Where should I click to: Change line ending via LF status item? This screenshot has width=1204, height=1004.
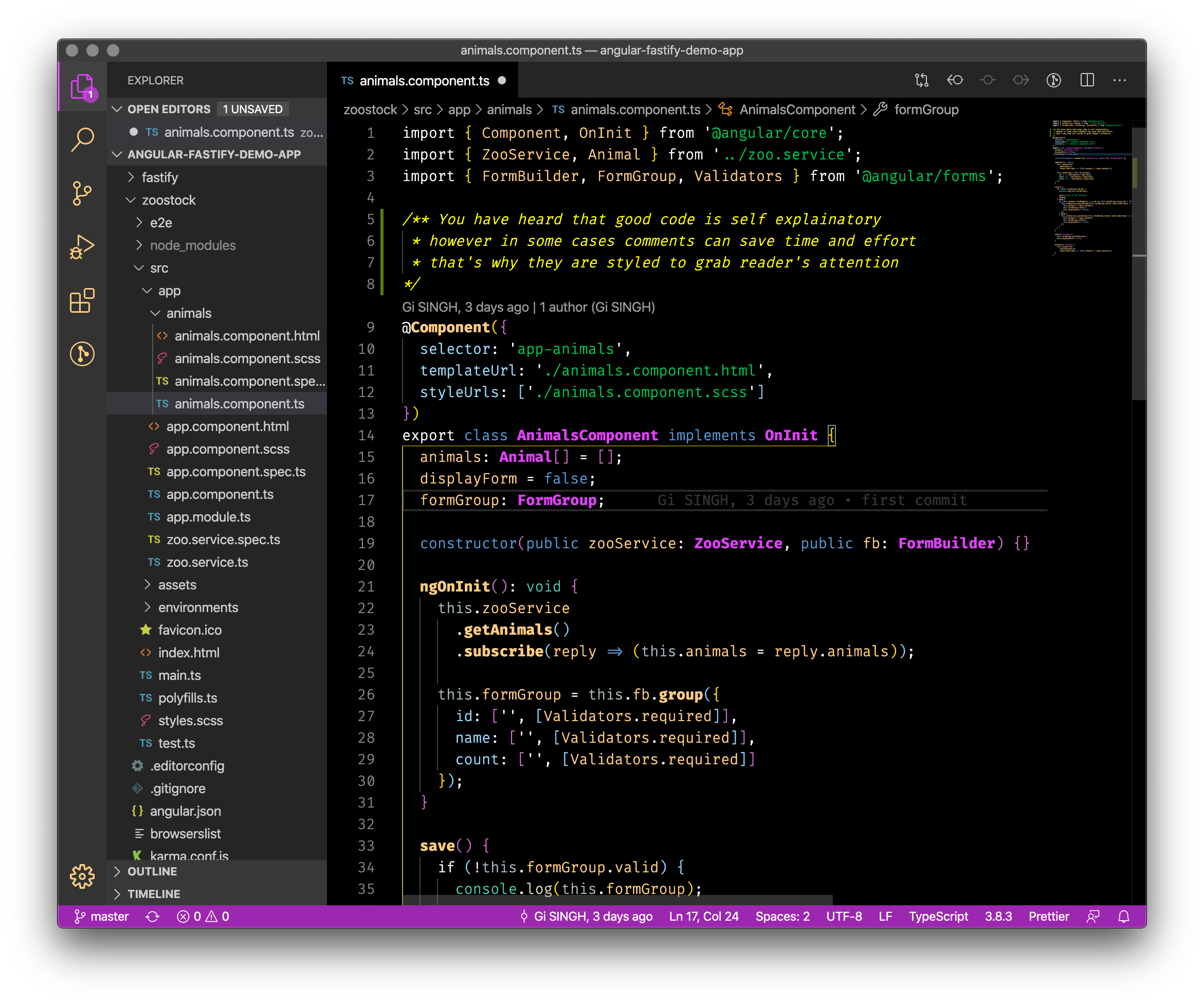tap(885, 916)
